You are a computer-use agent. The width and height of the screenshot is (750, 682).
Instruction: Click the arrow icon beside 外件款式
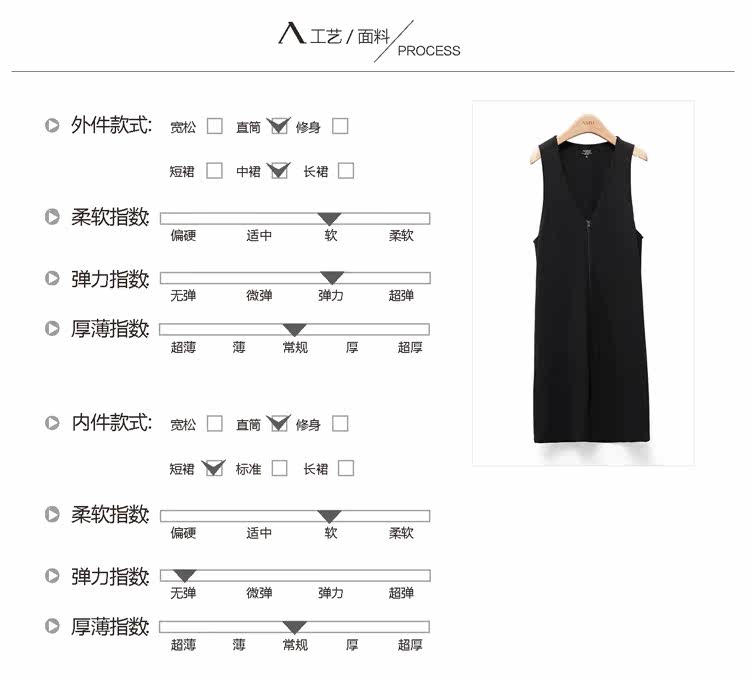tap(52, 125)
